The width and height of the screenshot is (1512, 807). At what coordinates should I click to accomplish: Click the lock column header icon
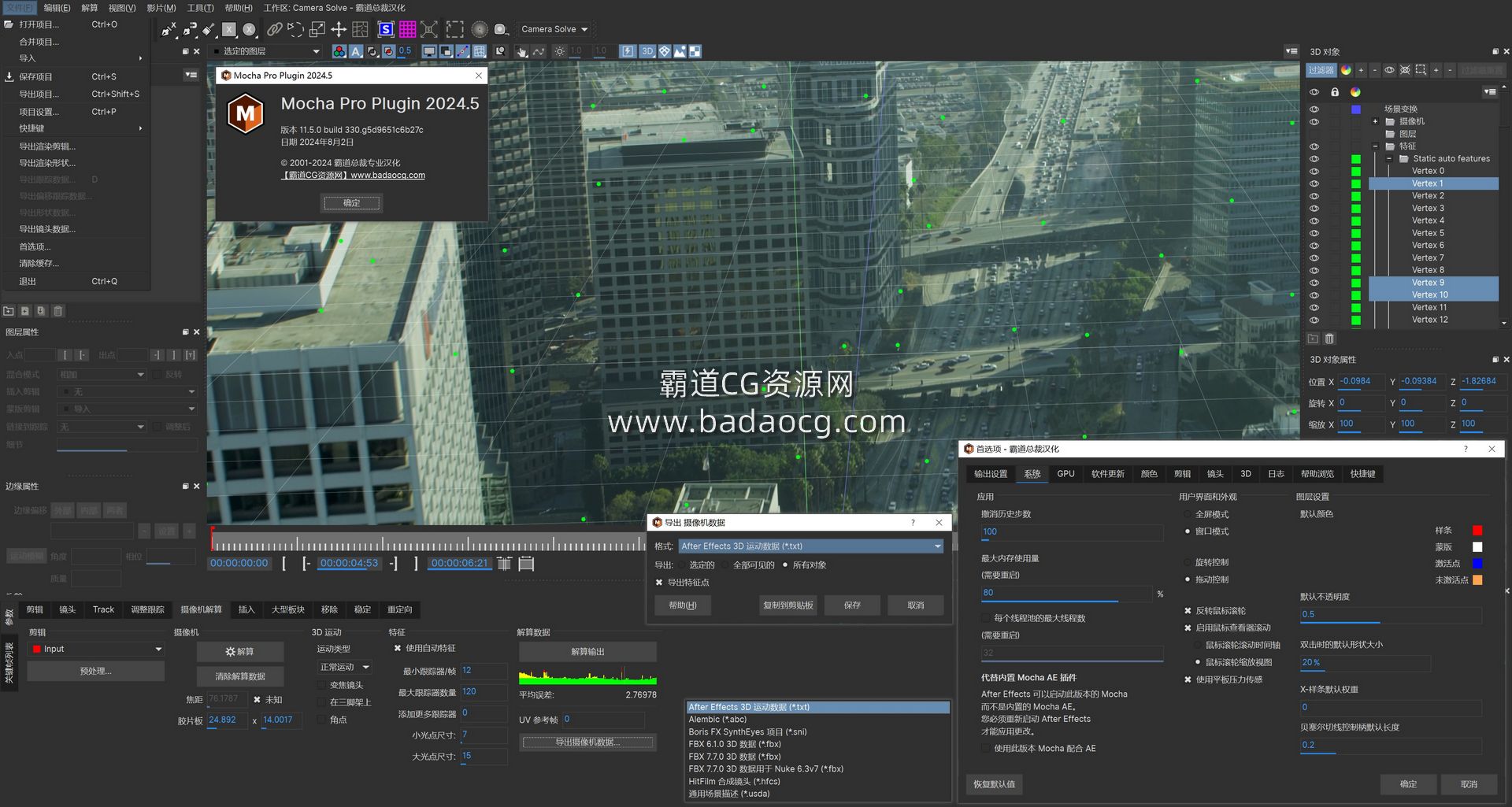[x=1335, y=92]
